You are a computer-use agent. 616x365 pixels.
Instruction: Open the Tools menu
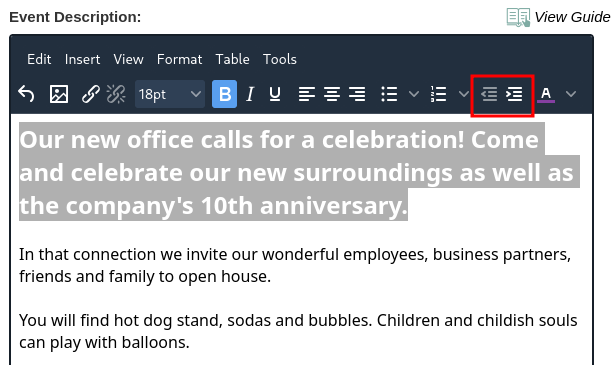pos(280,59)
